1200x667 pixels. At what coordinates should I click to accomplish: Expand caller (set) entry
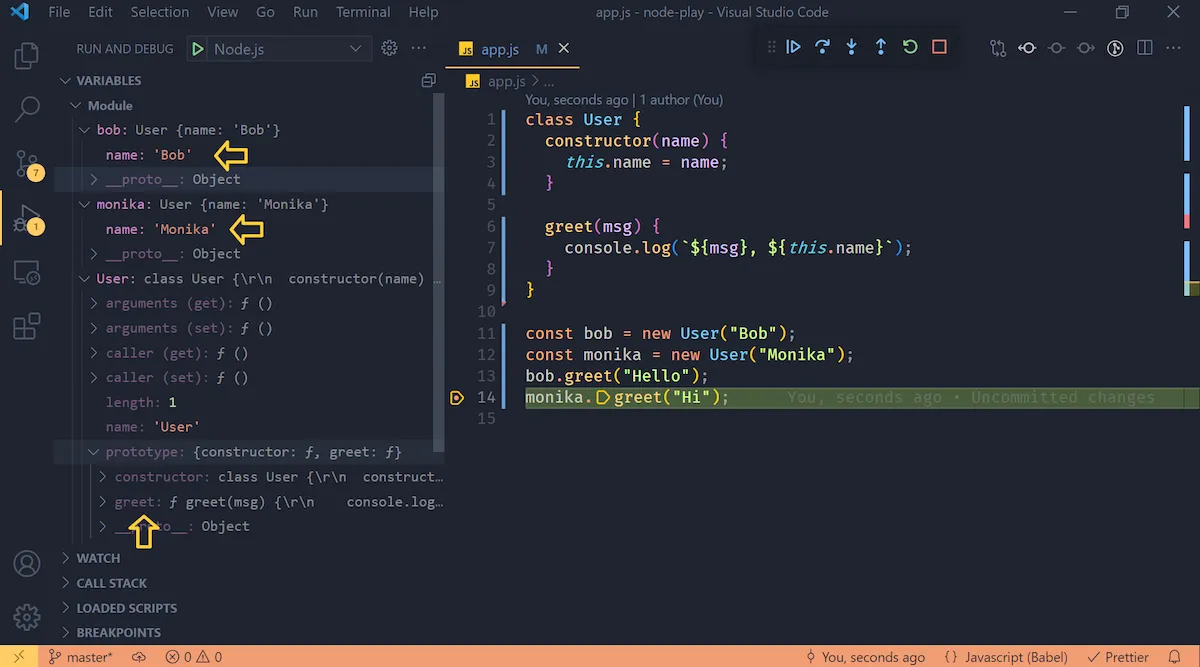point(94,377)
